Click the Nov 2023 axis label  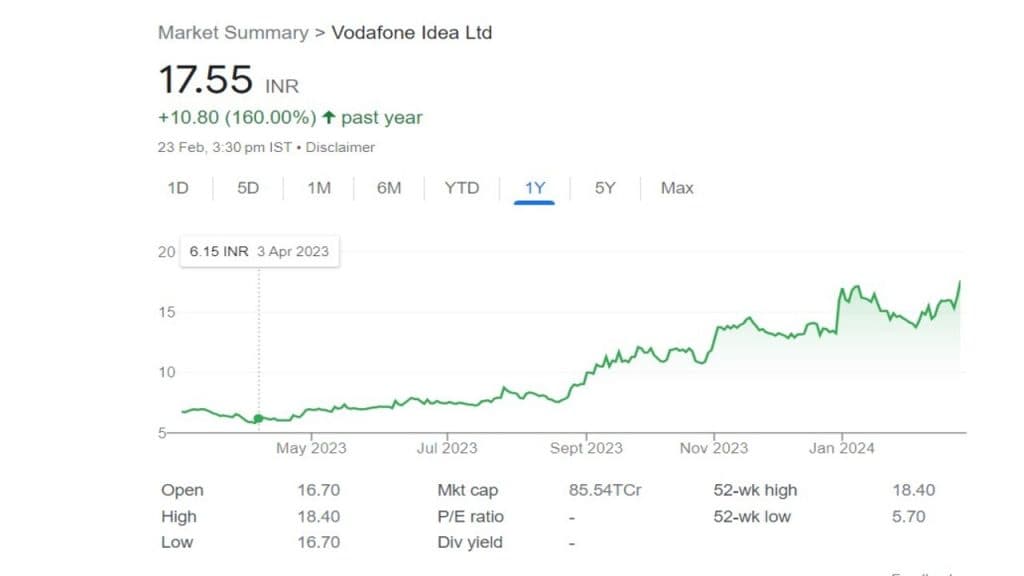coord(714,448)
